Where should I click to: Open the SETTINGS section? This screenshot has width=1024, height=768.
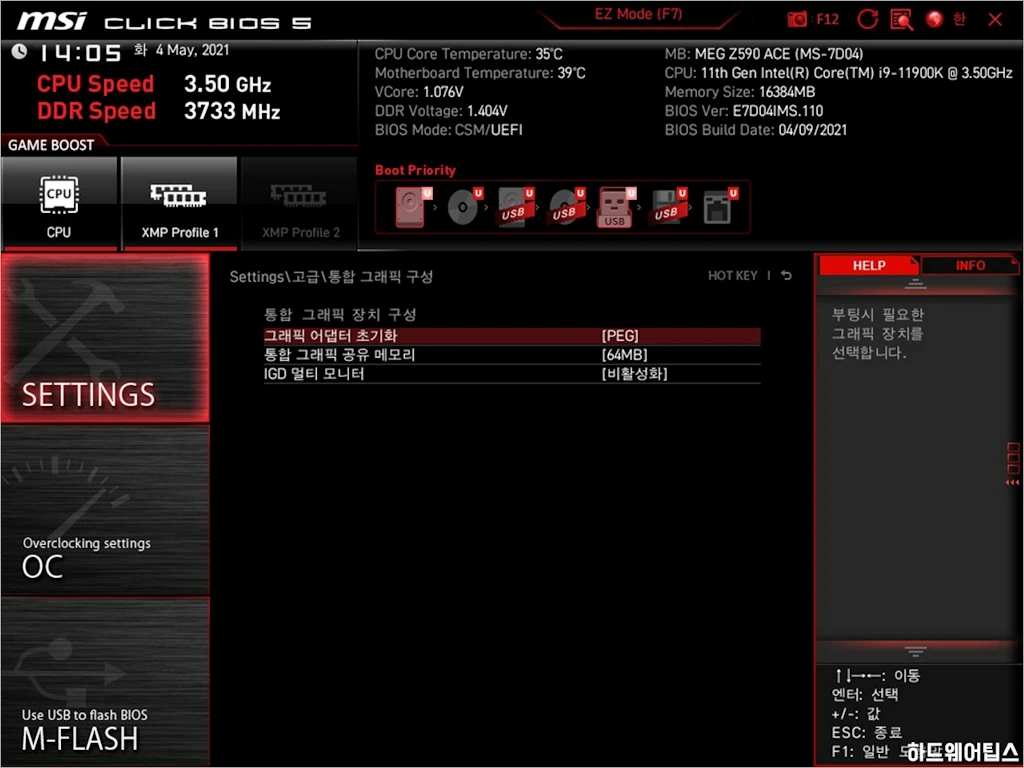[x=105, y=338]
